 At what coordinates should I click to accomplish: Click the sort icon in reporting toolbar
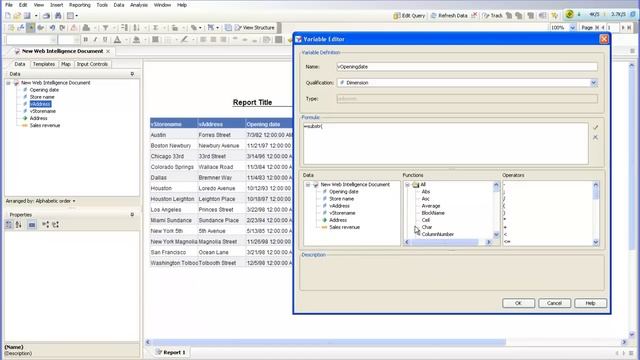136,28
